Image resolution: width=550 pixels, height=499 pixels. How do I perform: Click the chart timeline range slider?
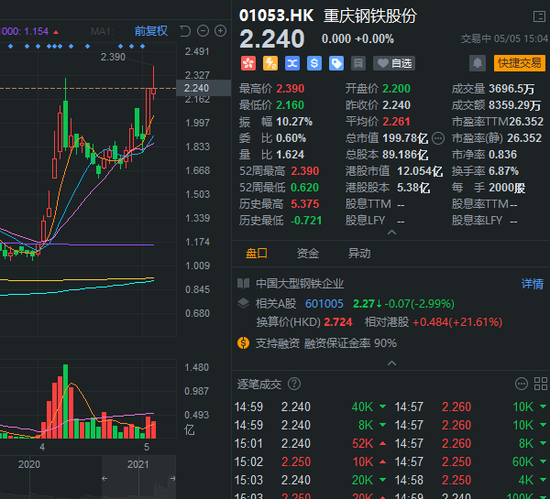tap(139, 478)
